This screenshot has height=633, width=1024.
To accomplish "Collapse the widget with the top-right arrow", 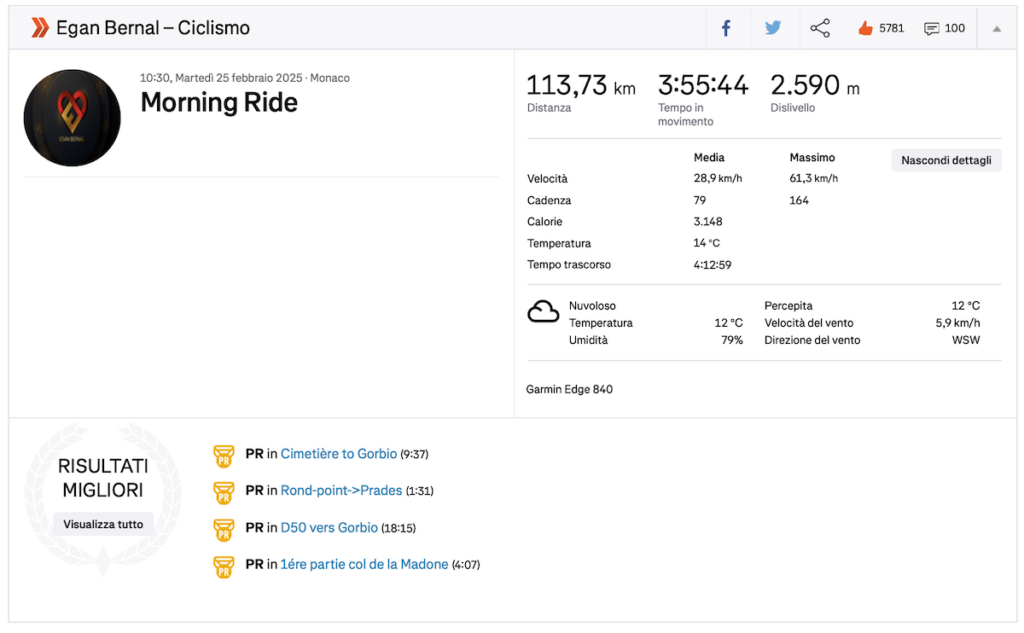I will coord(997,29).
